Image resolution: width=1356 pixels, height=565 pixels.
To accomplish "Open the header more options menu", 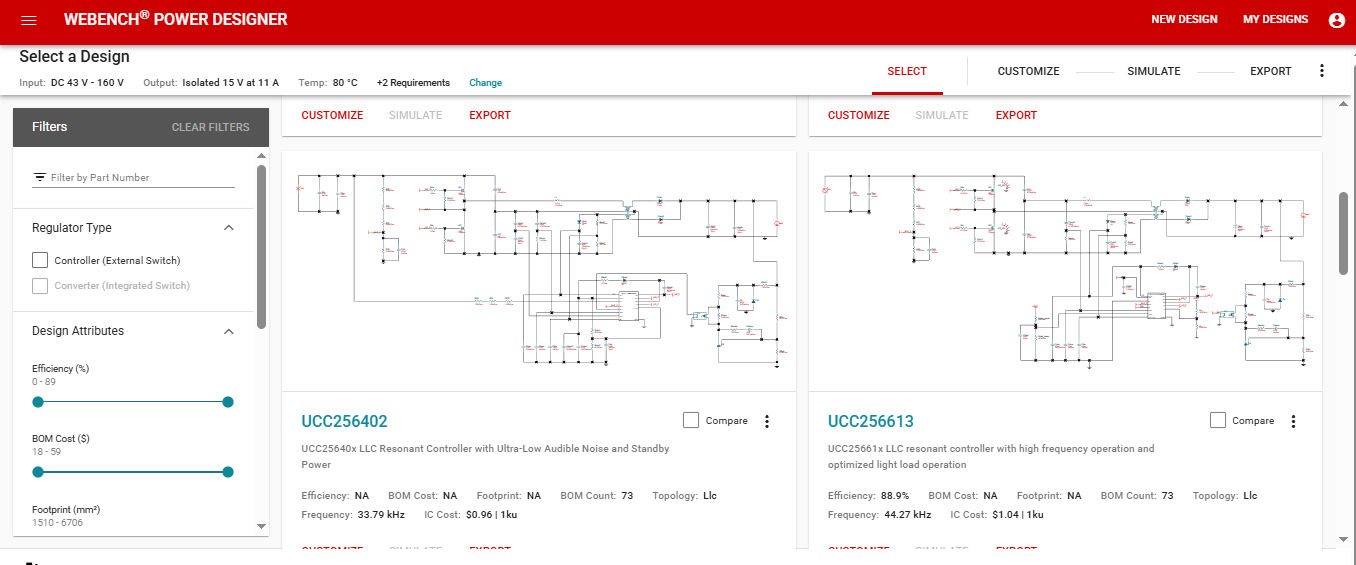I will (1322, 71).
